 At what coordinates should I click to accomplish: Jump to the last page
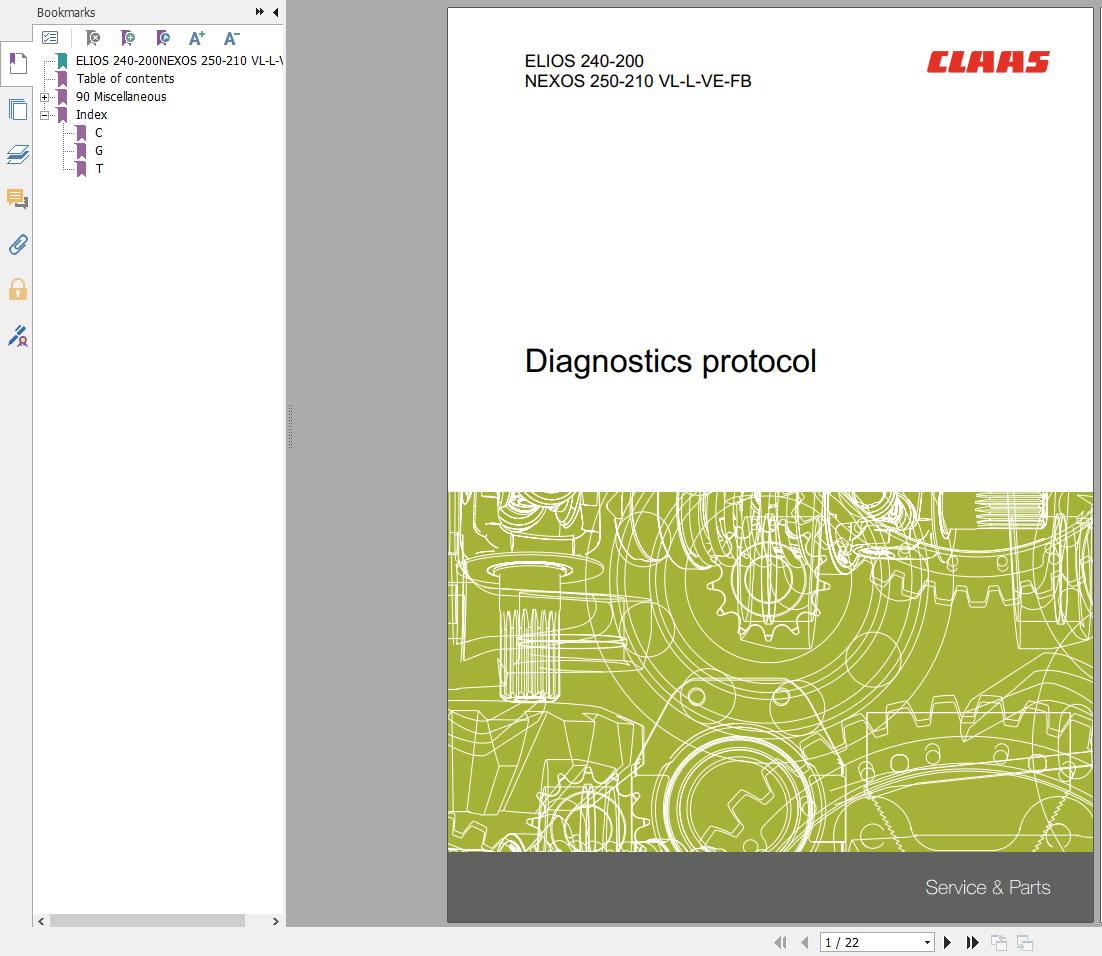(972, 942)
